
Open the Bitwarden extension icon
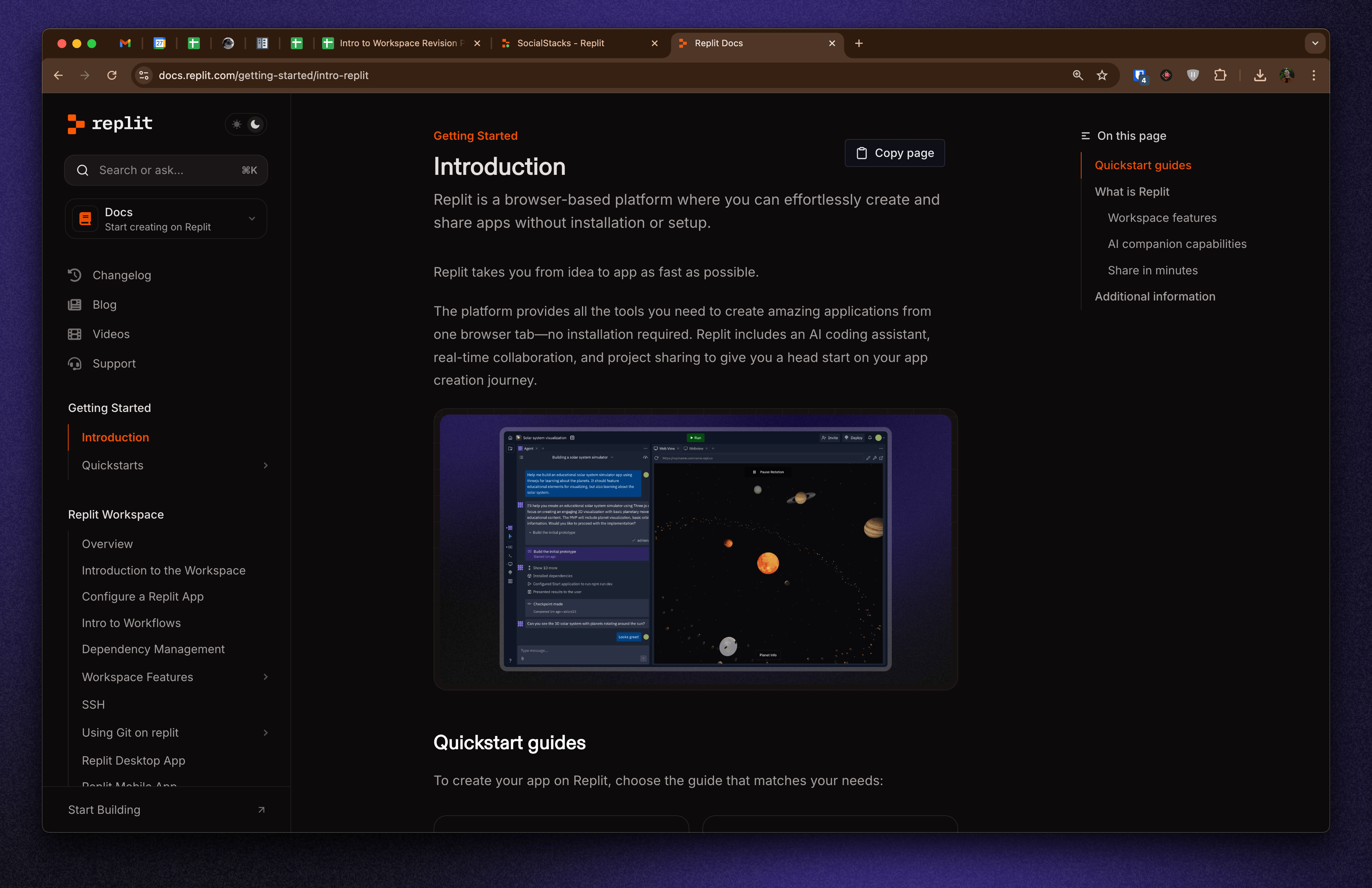coord(1140,75)
